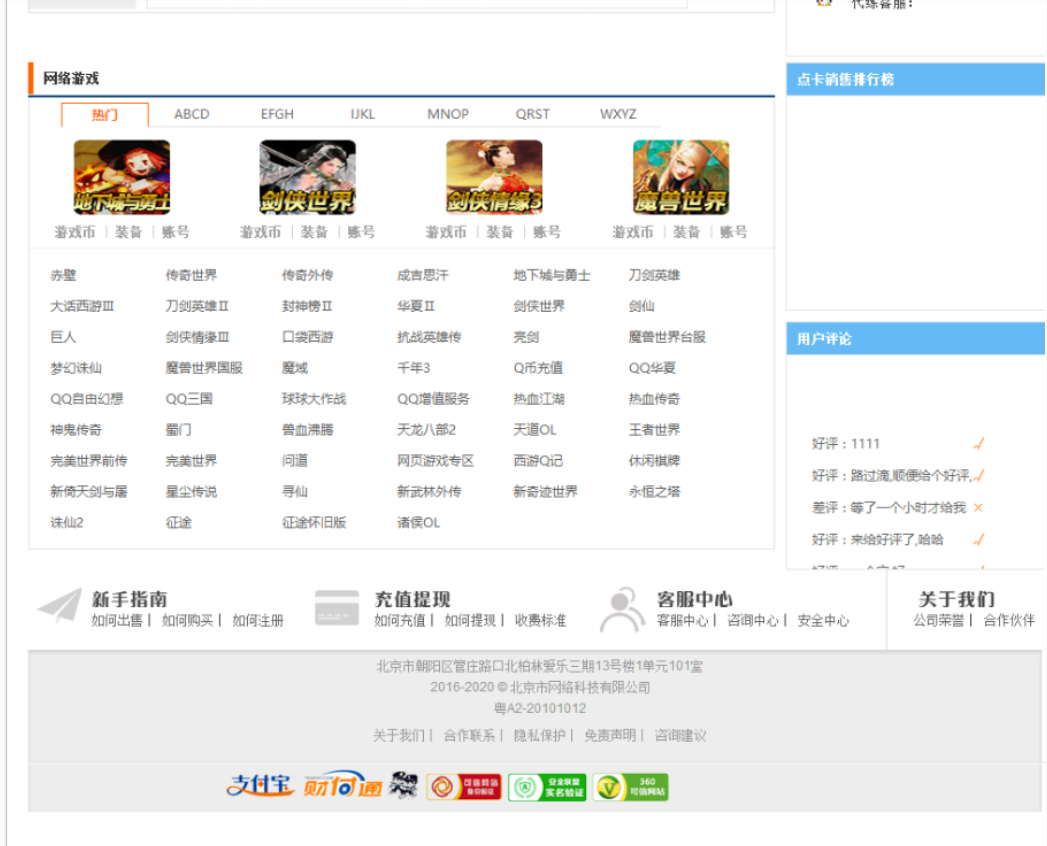Image resolution: width=1047 pixels, height=846 pixels.
Task: Open the 咨询中心 link
Action: [753, 620]
